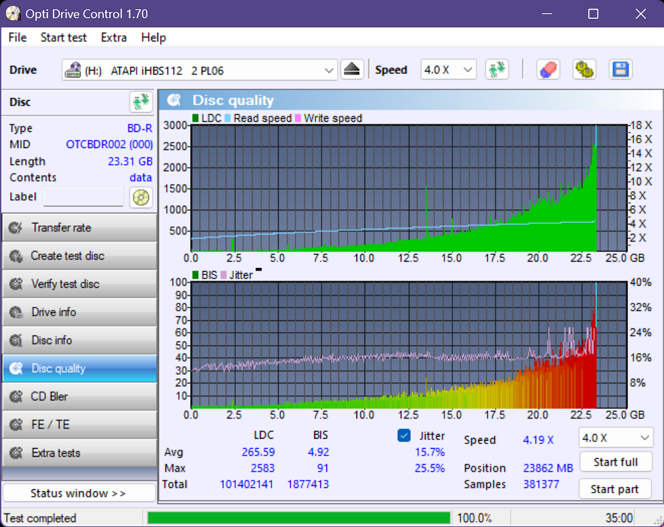The width and height of the screenshot is (664, 527).
Task: Click the CD Bler sidebar icon
Action: pos(16,397)
